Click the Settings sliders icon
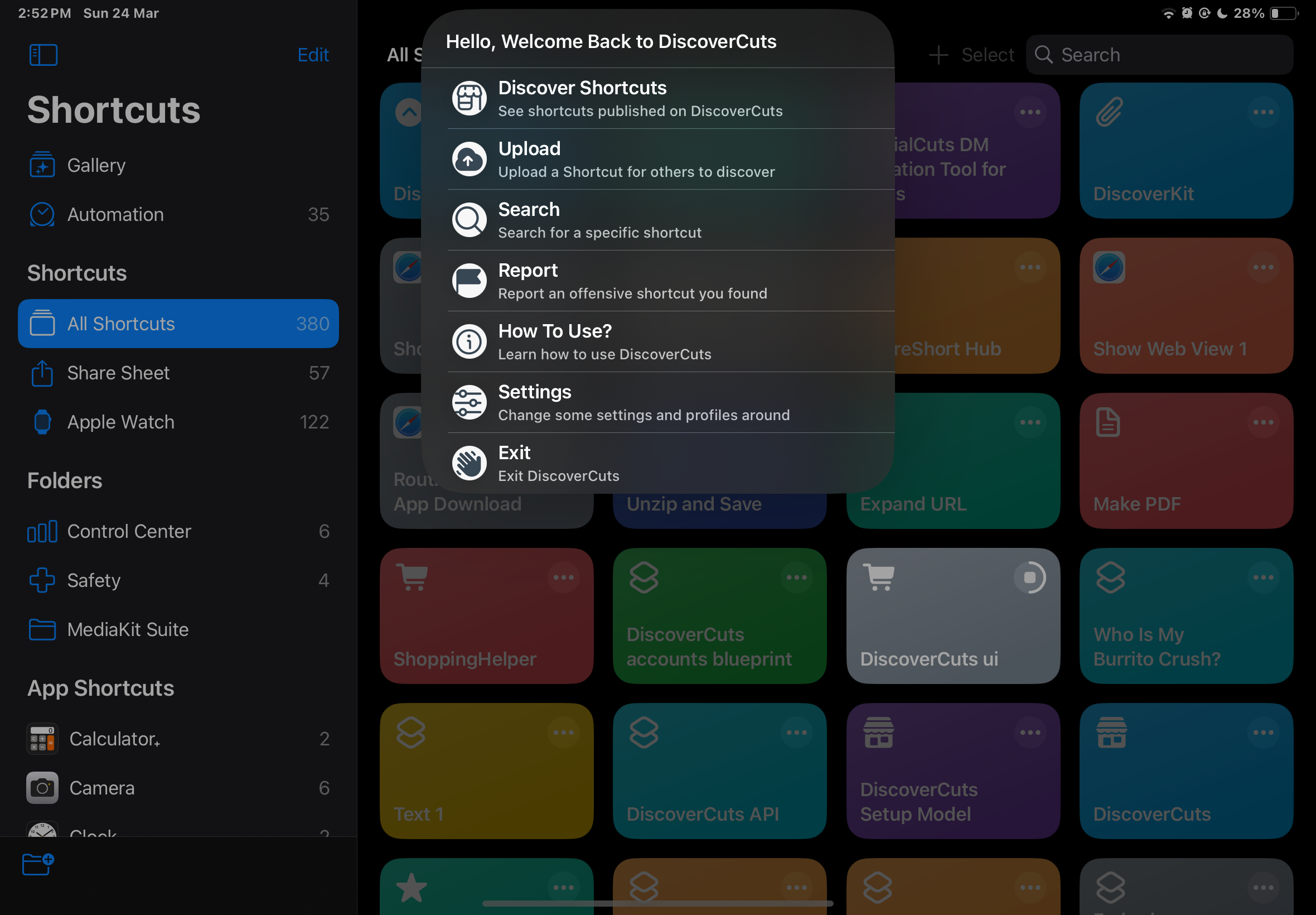1316x915 pixels. (x=469, y=402)
